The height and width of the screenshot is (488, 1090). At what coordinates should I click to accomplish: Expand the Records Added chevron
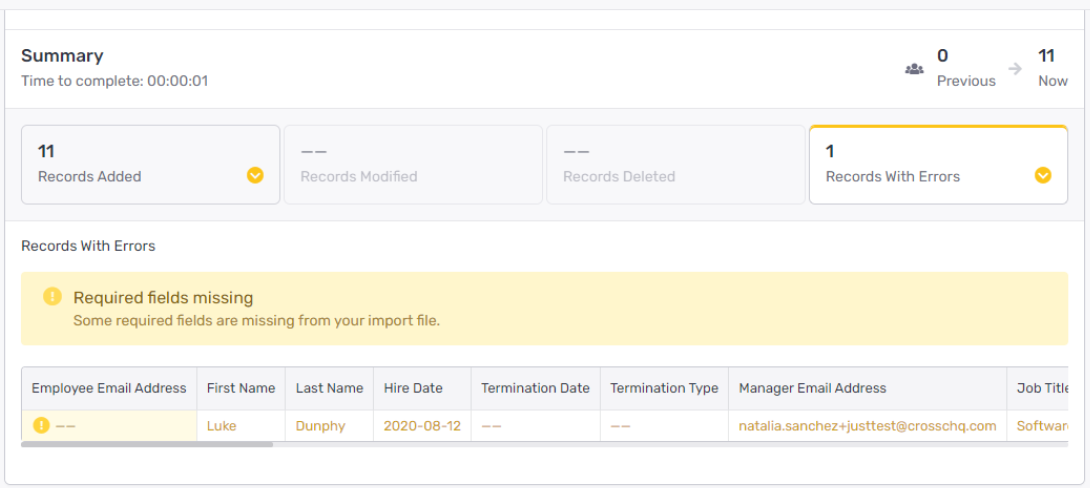pyautogui.click(x=255, y=175)
